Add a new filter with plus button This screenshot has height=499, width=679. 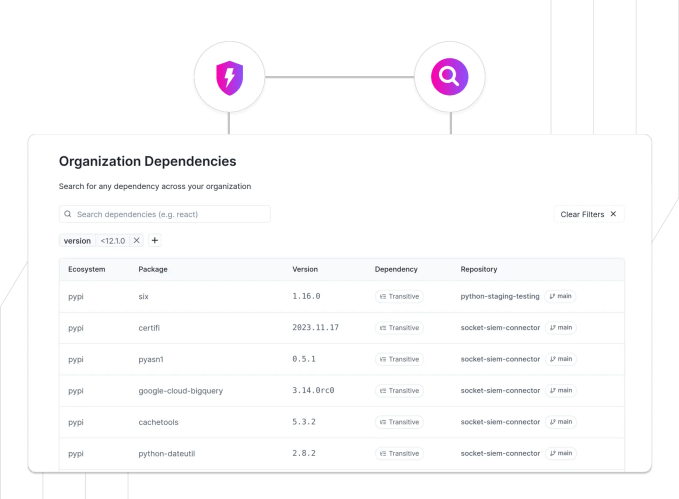(154, 240)
